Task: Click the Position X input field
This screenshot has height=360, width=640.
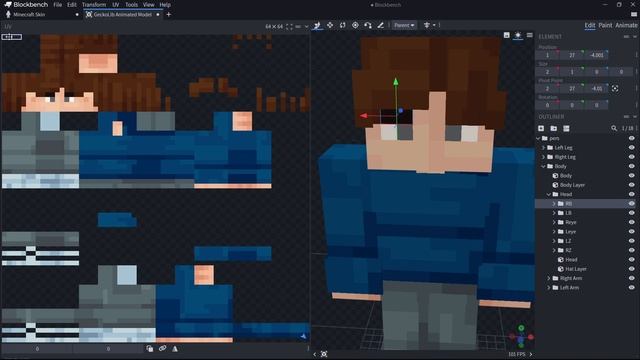Action: [x=547, y=55]
